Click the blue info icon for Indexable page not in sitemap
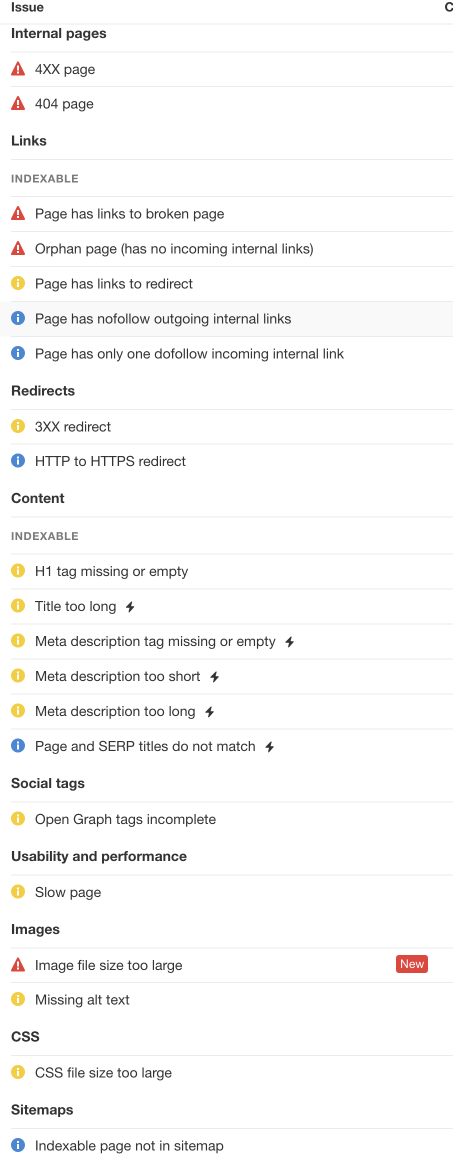The height and width of the screenshot is (1165, 453). [19, 1146]
